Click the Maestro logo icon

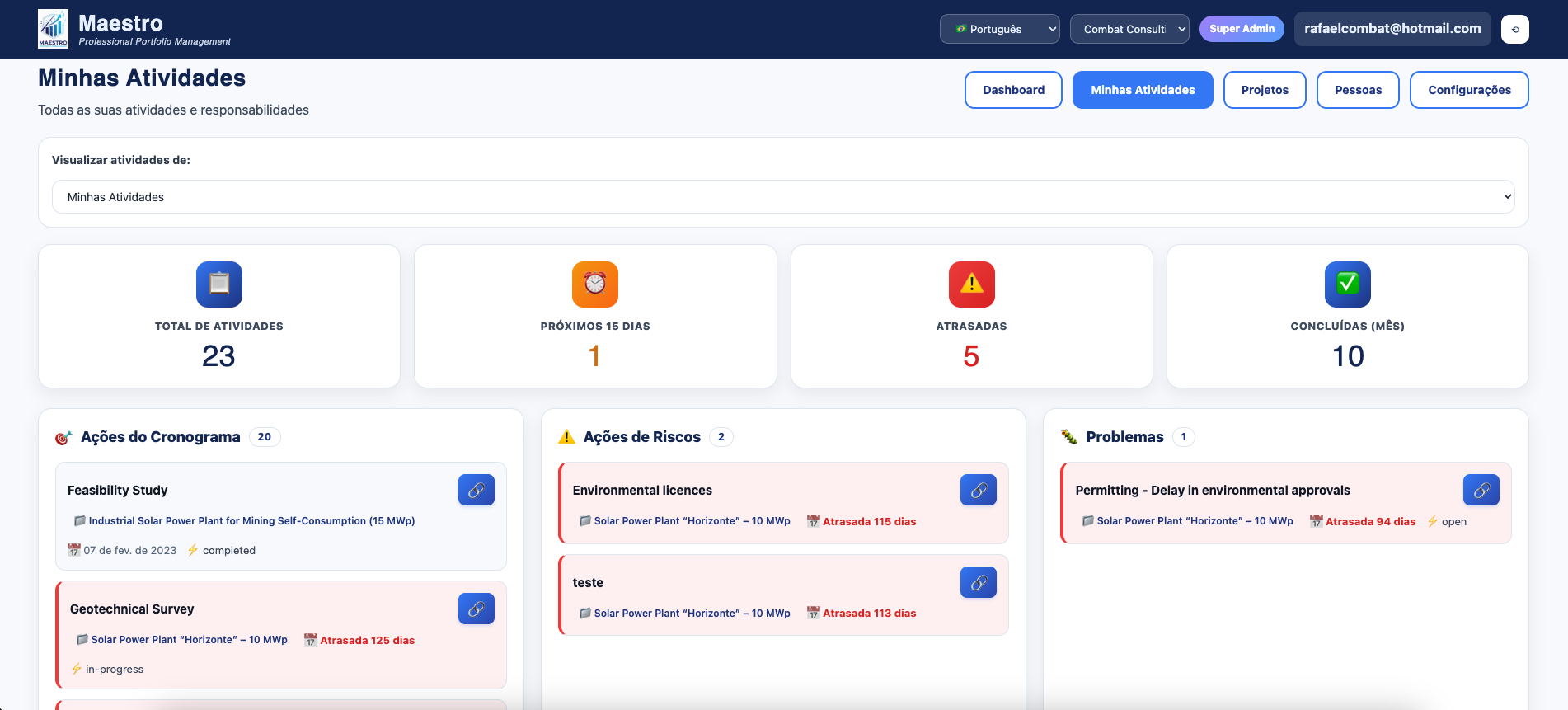point(54,30)
